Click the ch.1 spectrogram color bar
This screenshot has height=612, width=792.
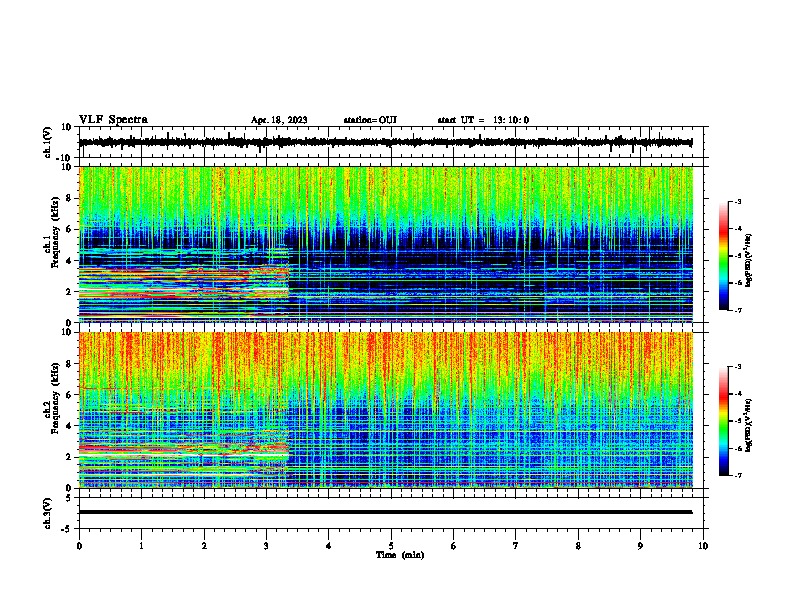coord(723,256)
